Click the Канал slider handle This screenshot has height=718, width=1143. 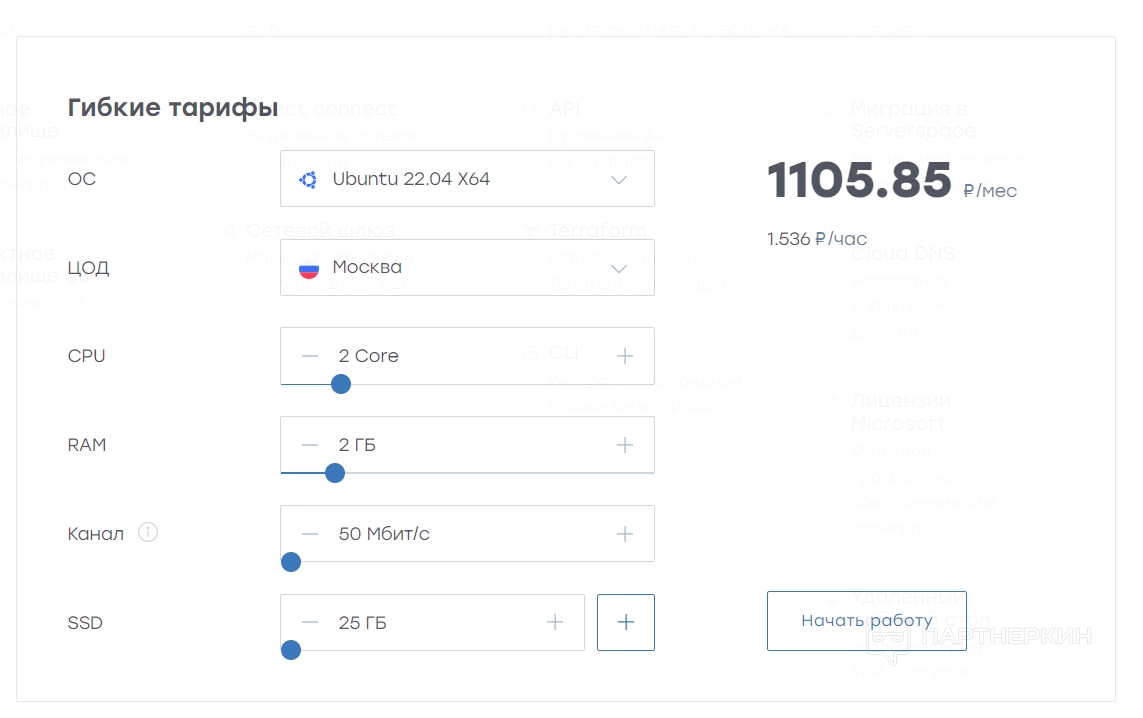291,562
